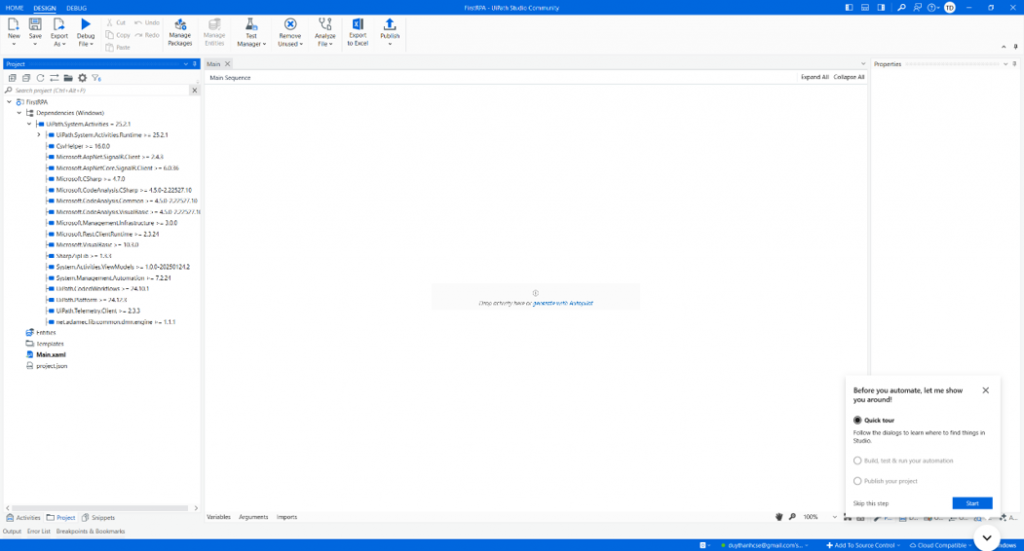The image size is (1024, 551).
Task: Click the Publish upload icon
Action: (390, 24)
